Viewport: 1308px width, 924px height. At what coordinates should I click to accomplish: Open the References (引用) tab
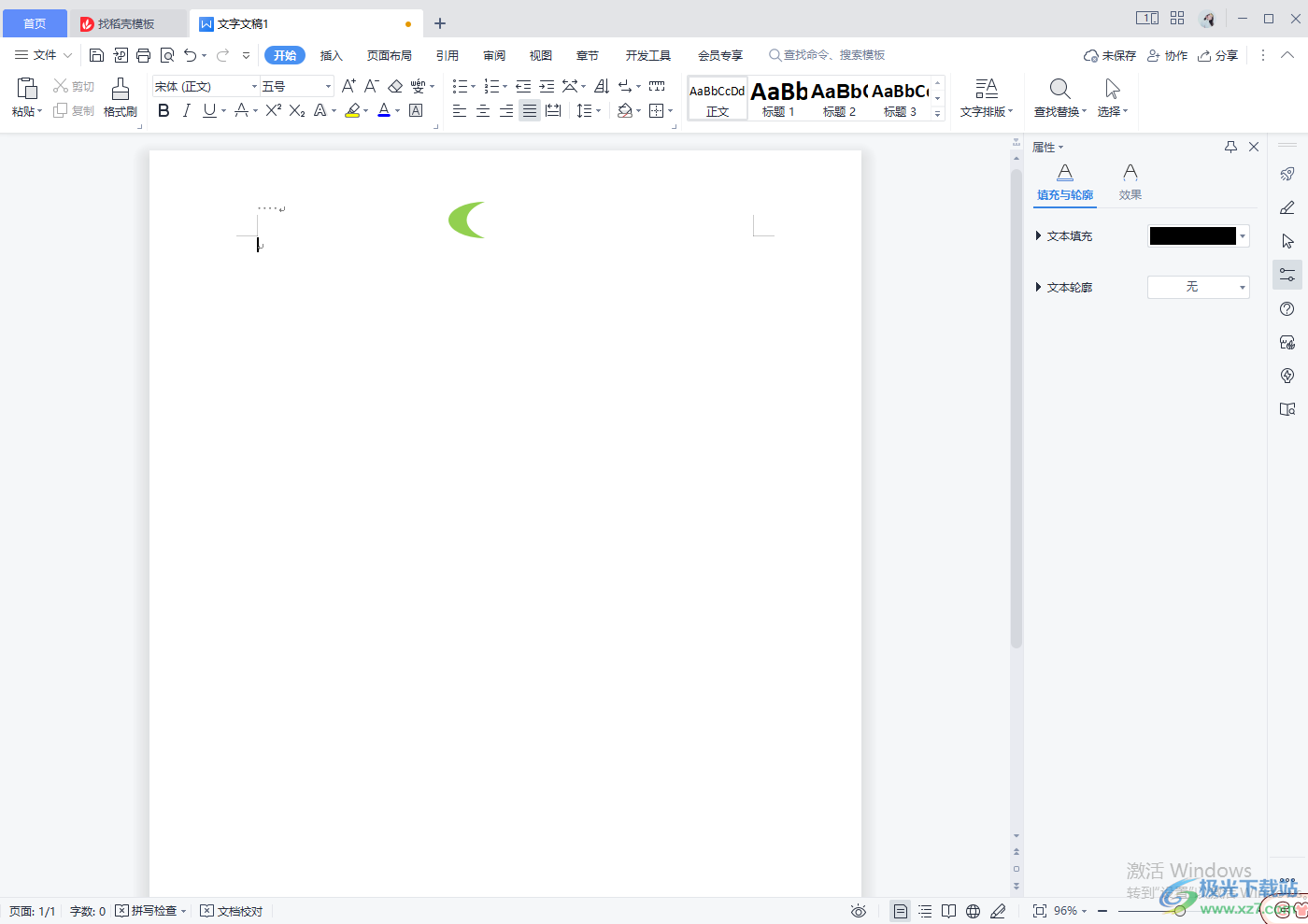(447, 55)
